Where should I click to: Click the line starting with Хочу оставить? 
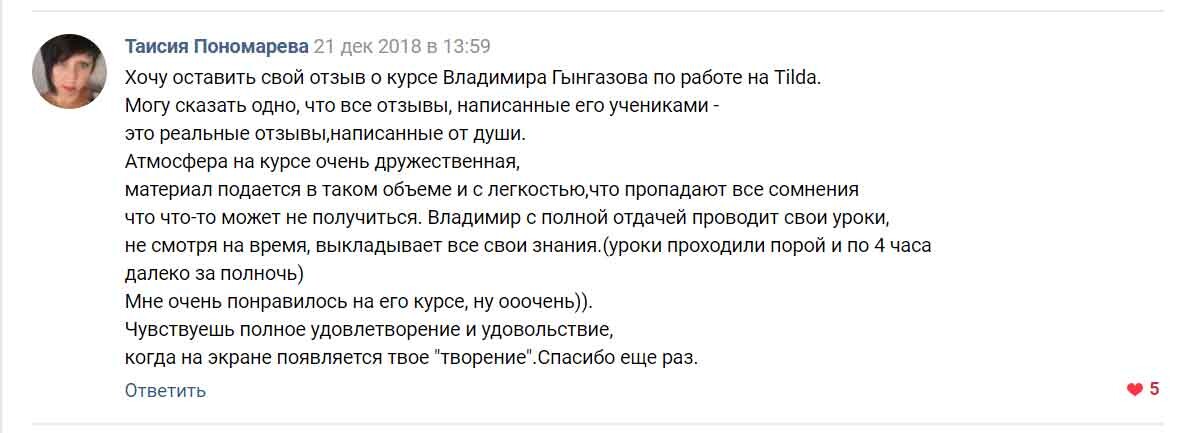coord(473,77)
